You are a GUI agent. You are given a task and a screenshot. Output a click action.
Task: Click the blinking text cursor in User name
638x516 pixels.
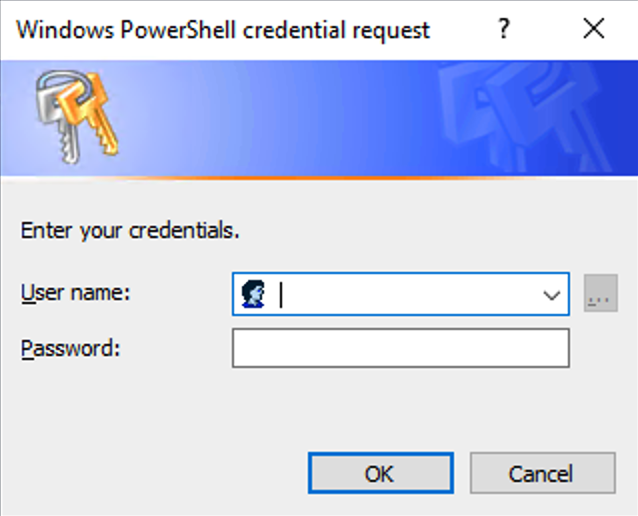pyautogui.click(x=282, y=295)
